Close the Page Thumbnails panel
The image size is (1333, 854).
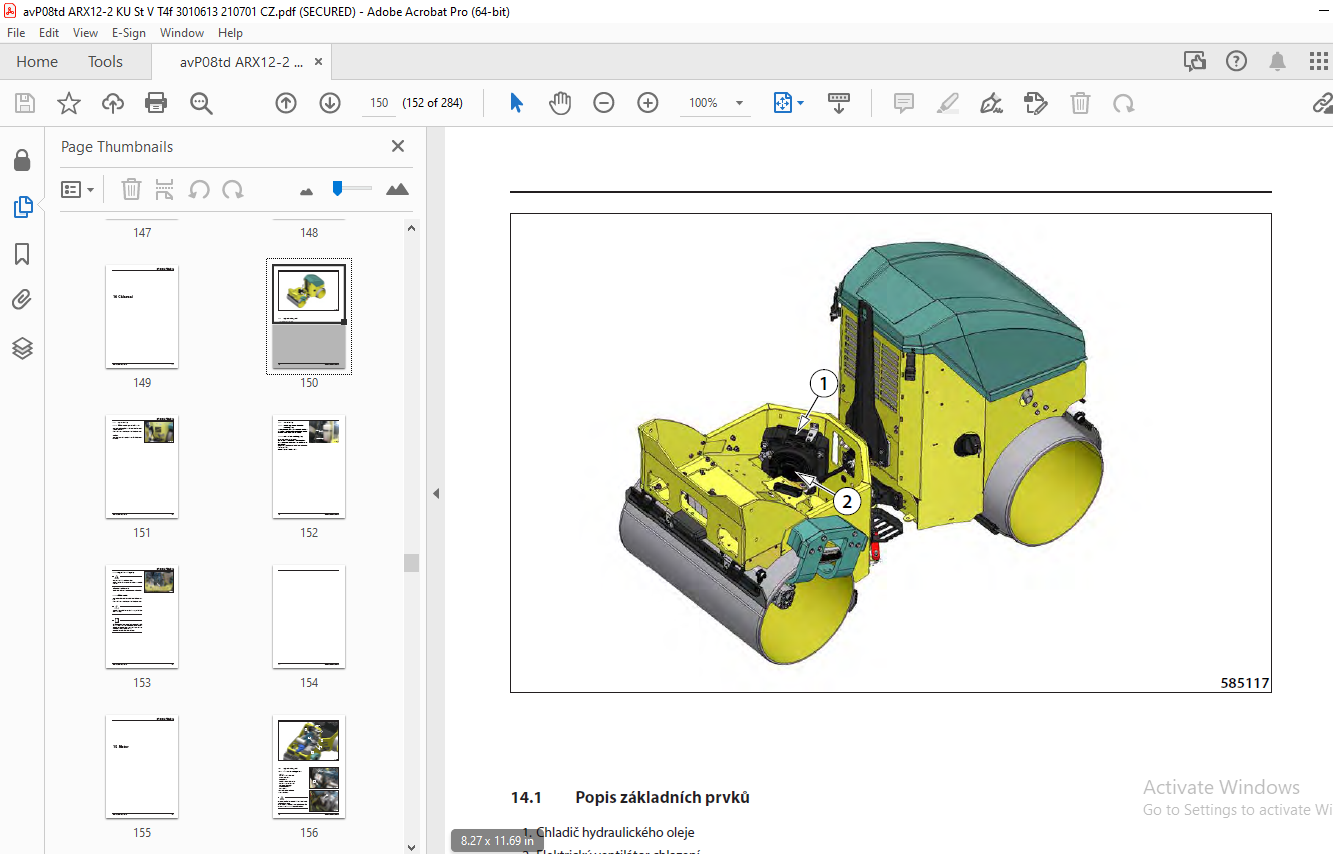click(x=398, y=146)
